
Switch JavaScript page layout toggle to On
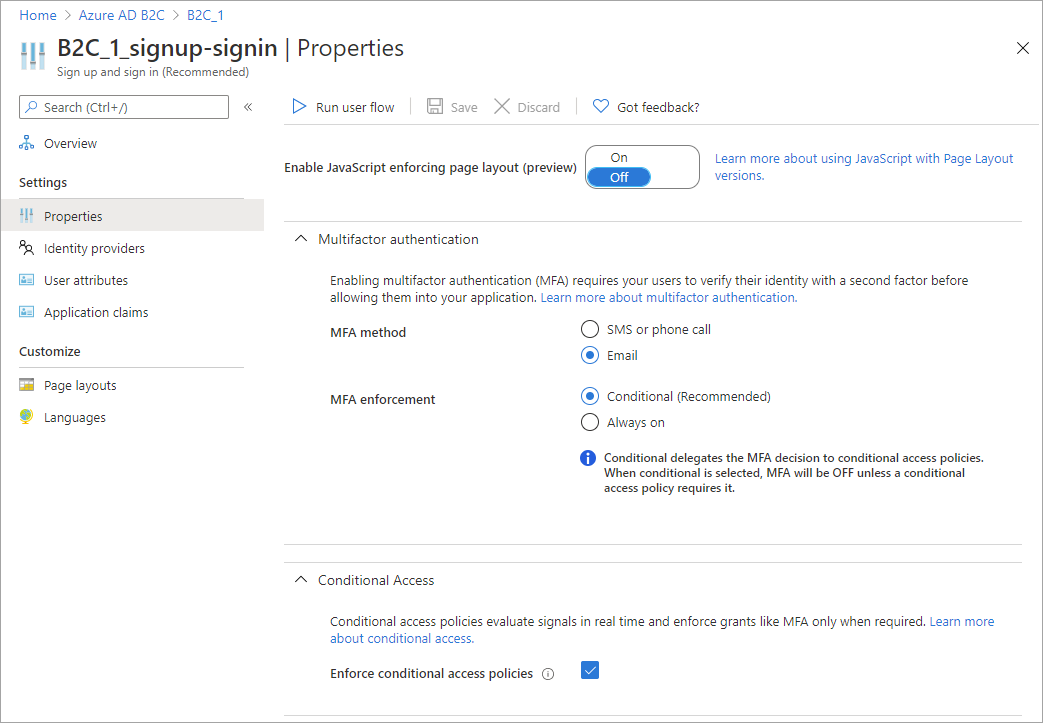tap(619, 157)
